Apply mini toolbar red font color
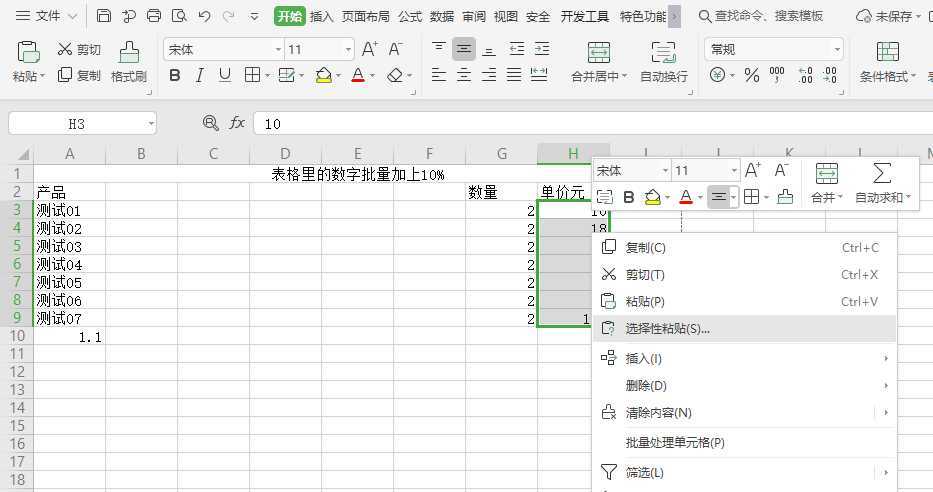This screenshot has height=492, width=933. (x=686, y=197)
